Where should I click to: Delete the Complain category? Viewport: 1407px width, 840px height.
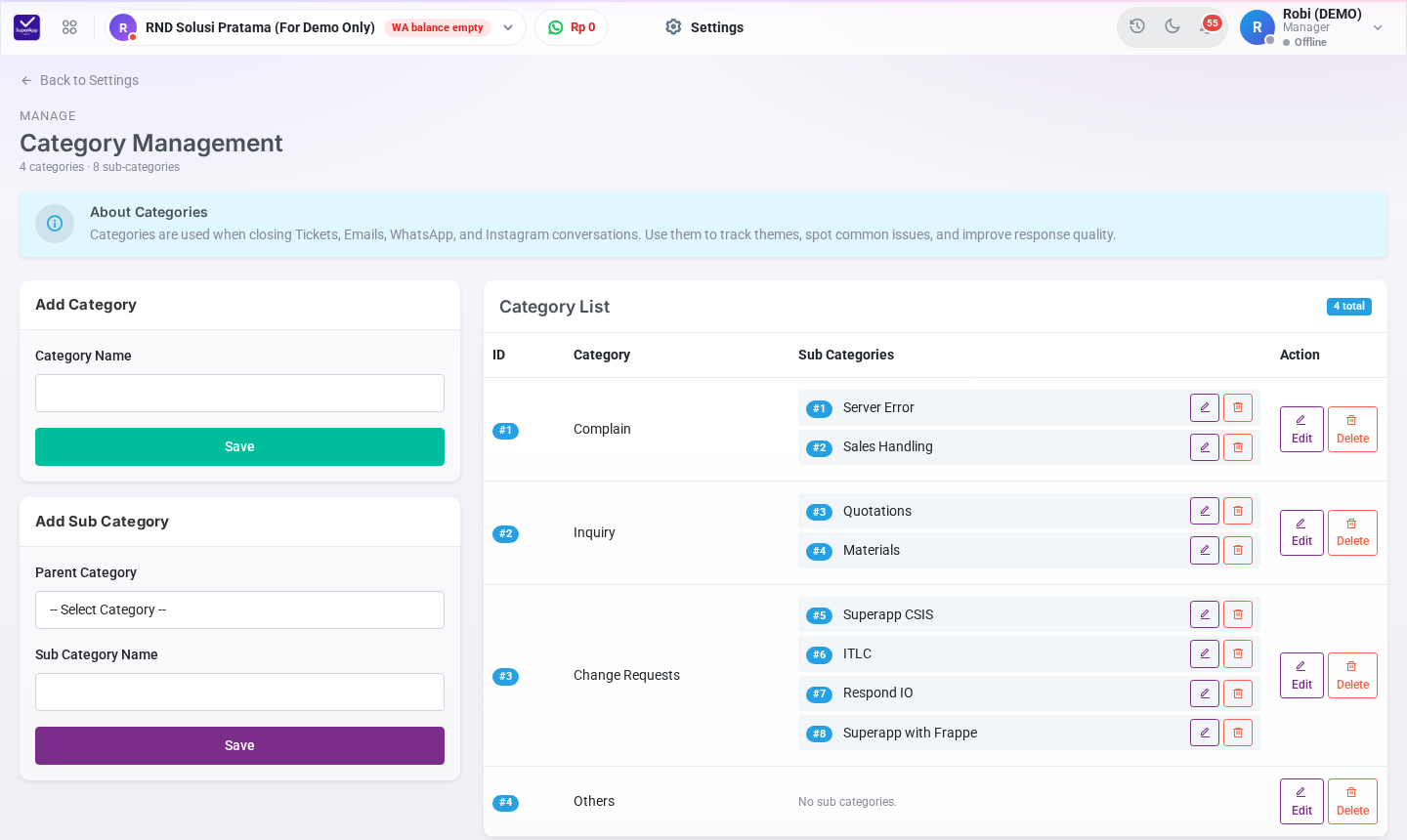point(1352,429)
